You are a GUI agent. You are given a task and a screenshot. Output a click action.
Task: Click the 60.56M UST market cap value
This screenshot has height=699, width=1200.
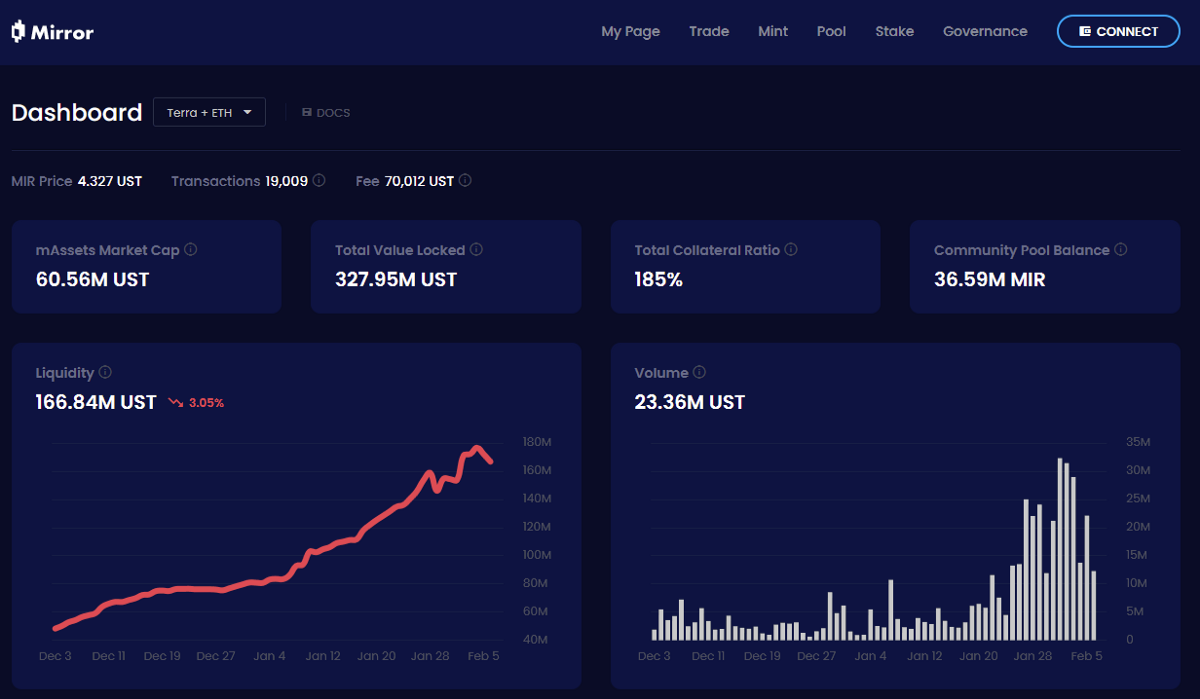point(92,280)
